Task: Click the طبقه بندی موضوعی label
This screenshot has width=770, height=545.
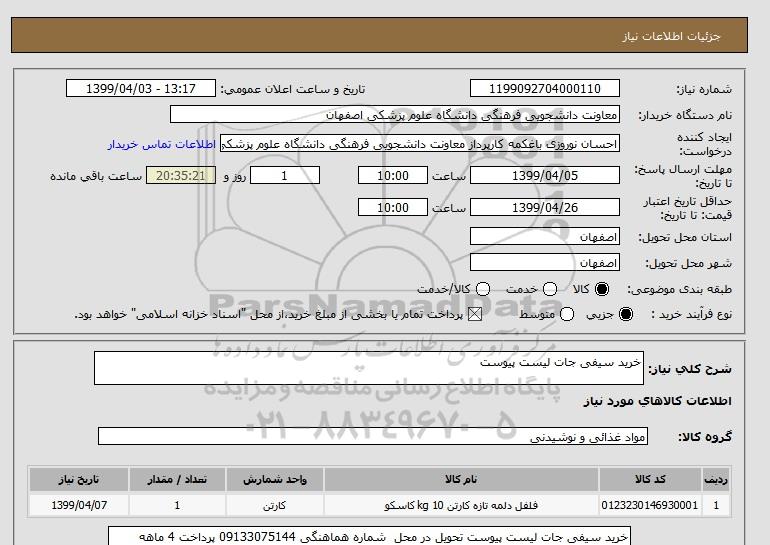Action: tap(680, 290)
